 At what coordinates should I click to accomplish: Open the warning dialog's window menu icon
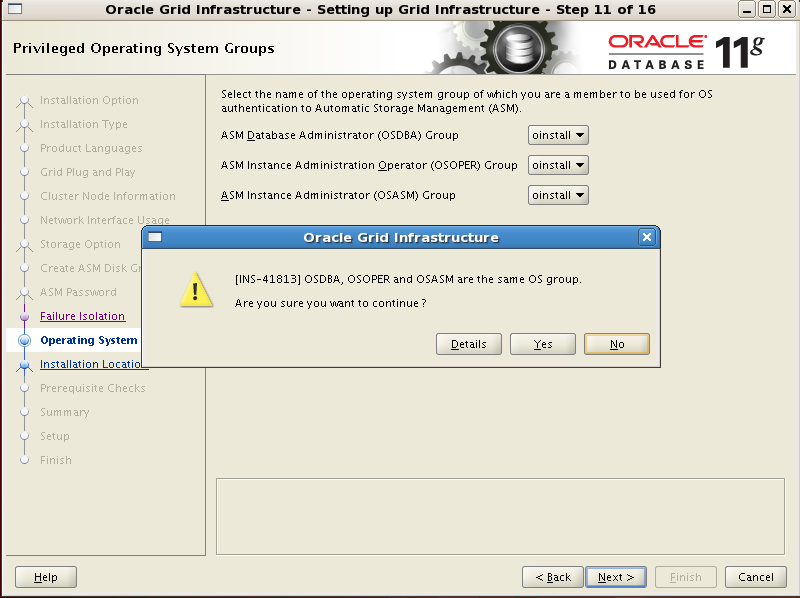click(x=155, y=237)
